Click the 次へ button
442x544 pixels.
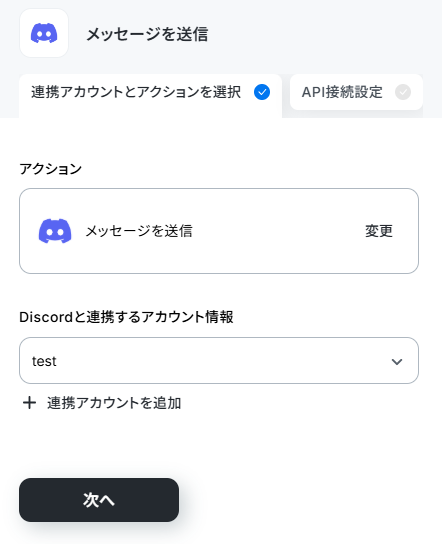click(99, 500)
